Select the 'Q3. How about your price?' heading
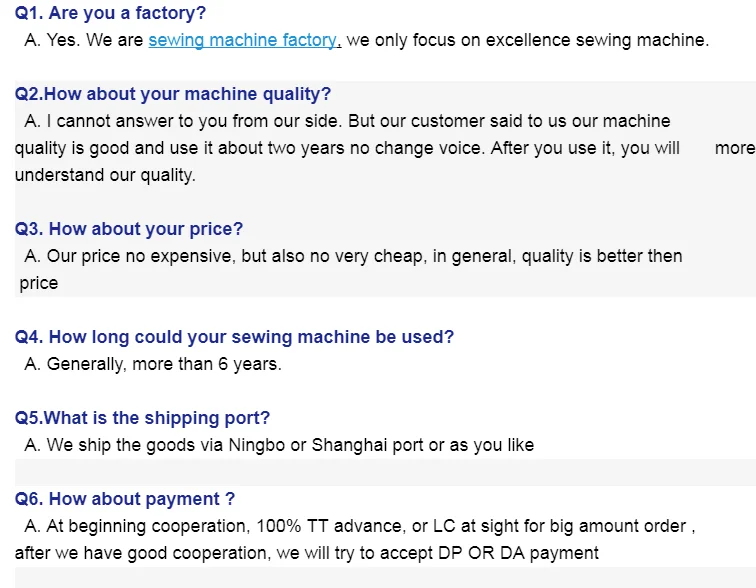This screenshot has height=588, width=756. pyautogui.click(x=129, y=229)
